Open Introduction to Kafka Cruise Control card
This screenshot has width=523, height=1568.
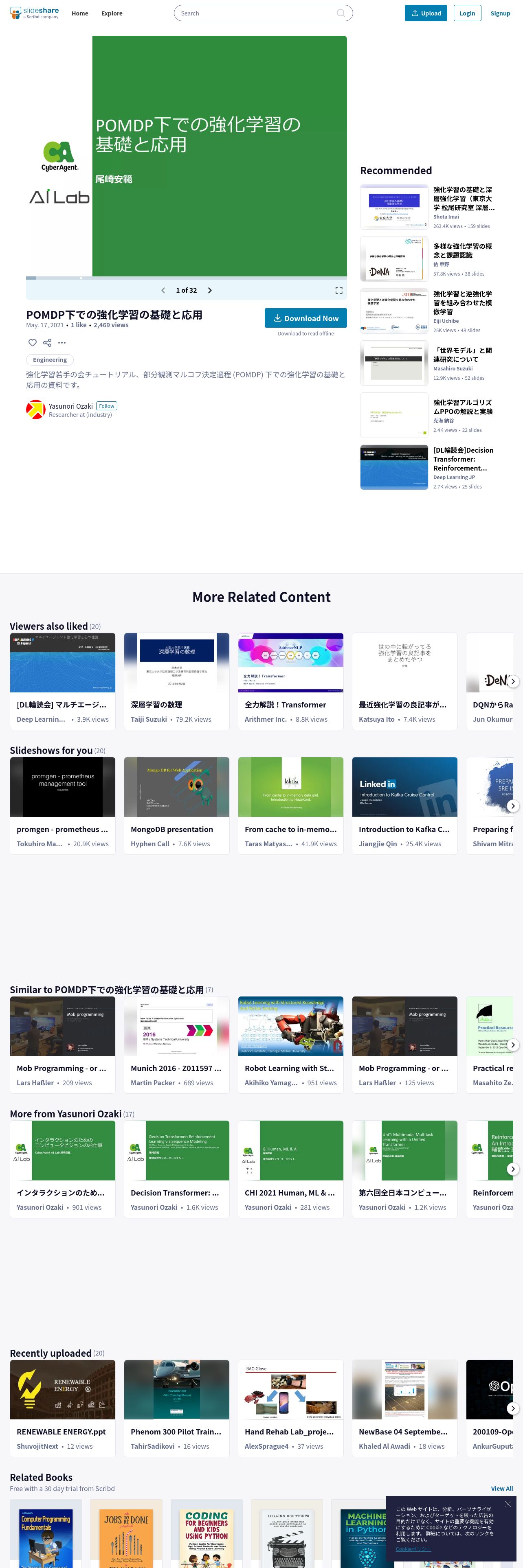(405, 806)
